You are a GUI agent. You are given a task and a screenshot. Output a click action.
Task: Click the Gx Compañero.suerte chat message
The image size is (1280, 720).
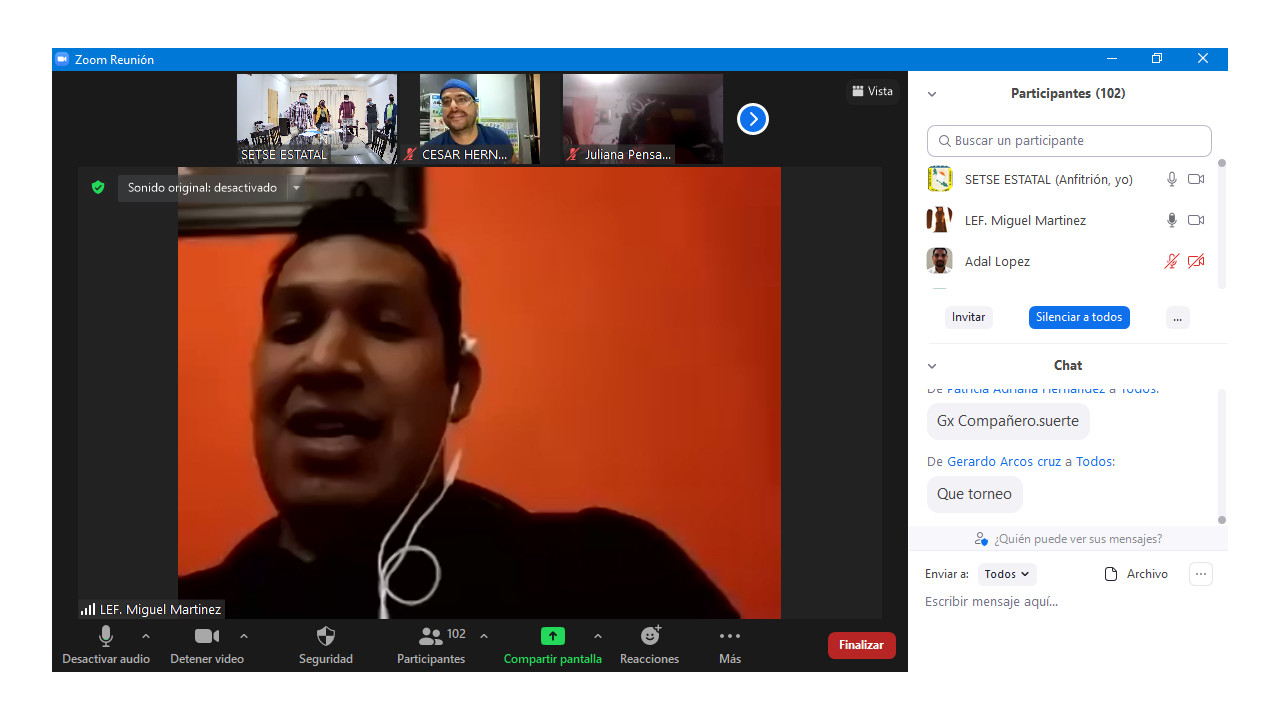1008,421
